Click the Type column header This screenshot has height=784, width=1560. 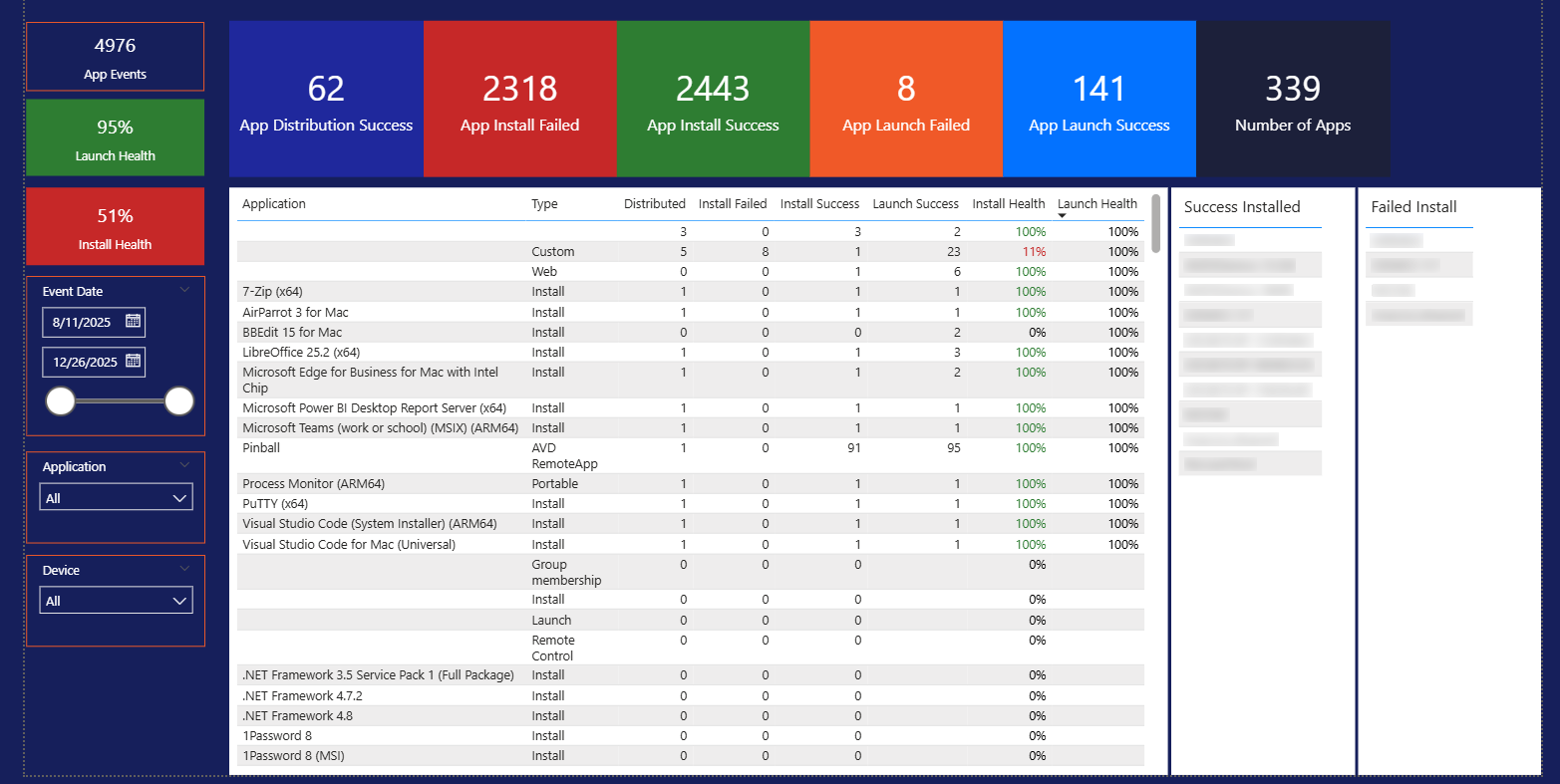click(544, 204)
